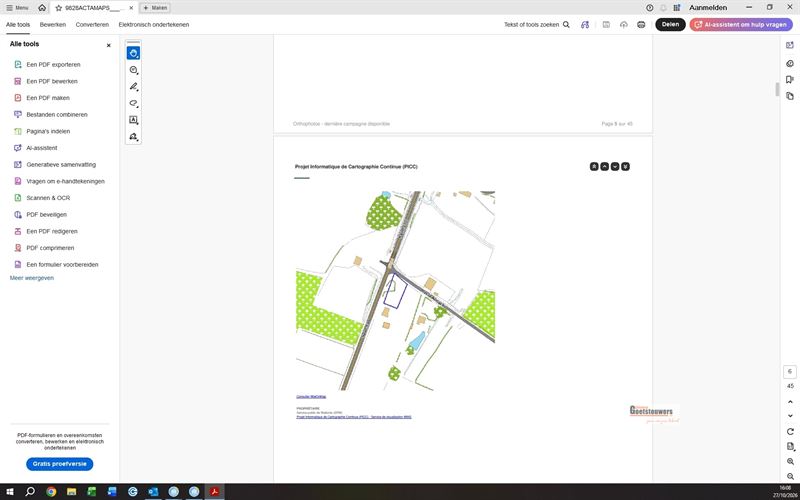Open Outlook from taskbar
The height and width of the screenshot is (500, 800).
(x=153, y=492)
